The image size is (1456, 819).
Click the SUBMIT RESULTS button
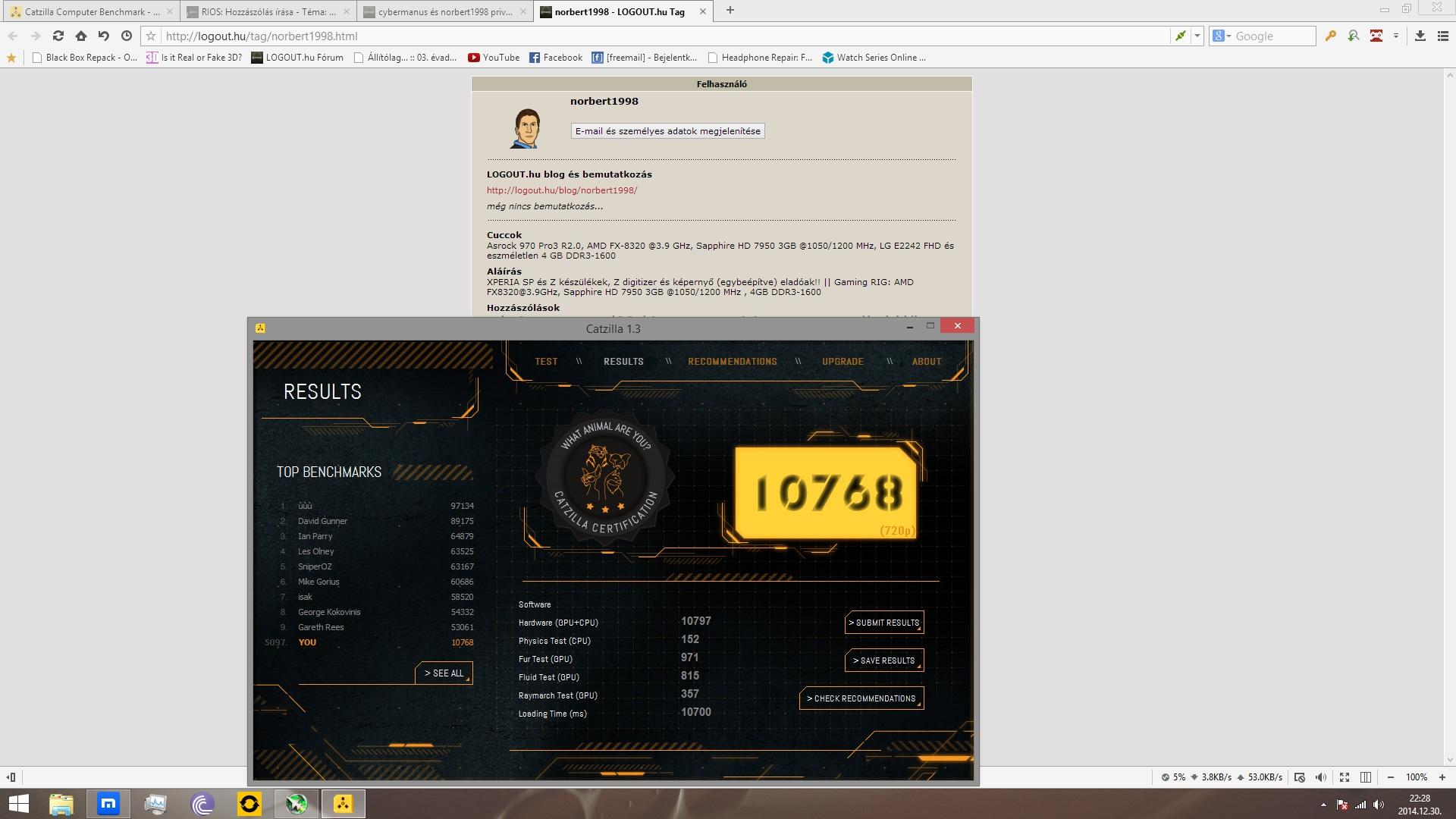tap(884, 623)
